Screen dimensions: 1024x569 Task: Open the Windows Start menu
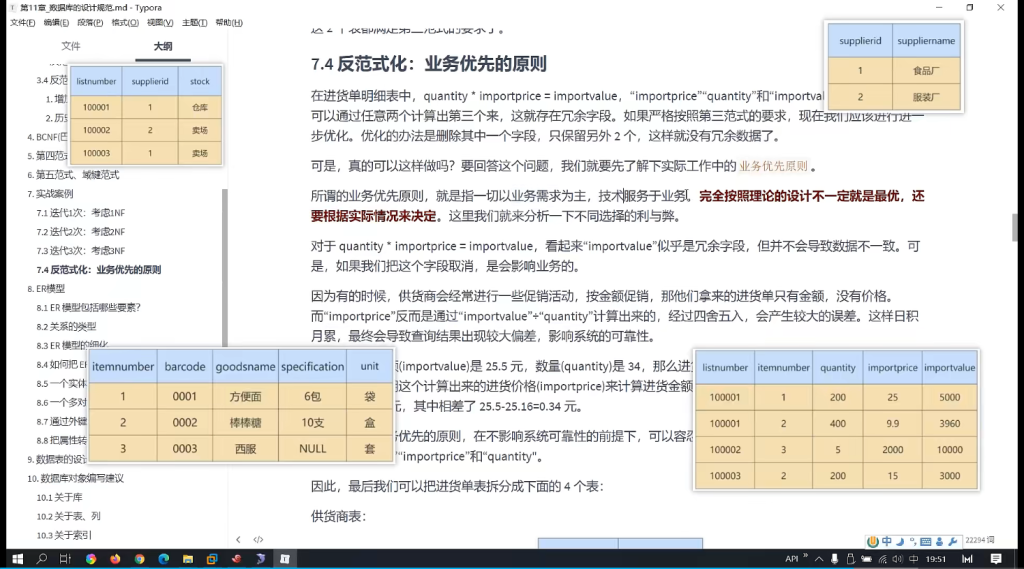(x=18, y=559)
